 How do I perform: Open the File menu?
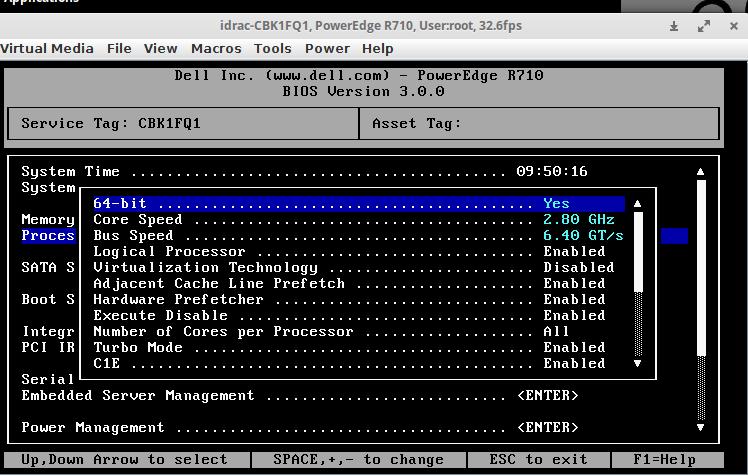(119, 48)
